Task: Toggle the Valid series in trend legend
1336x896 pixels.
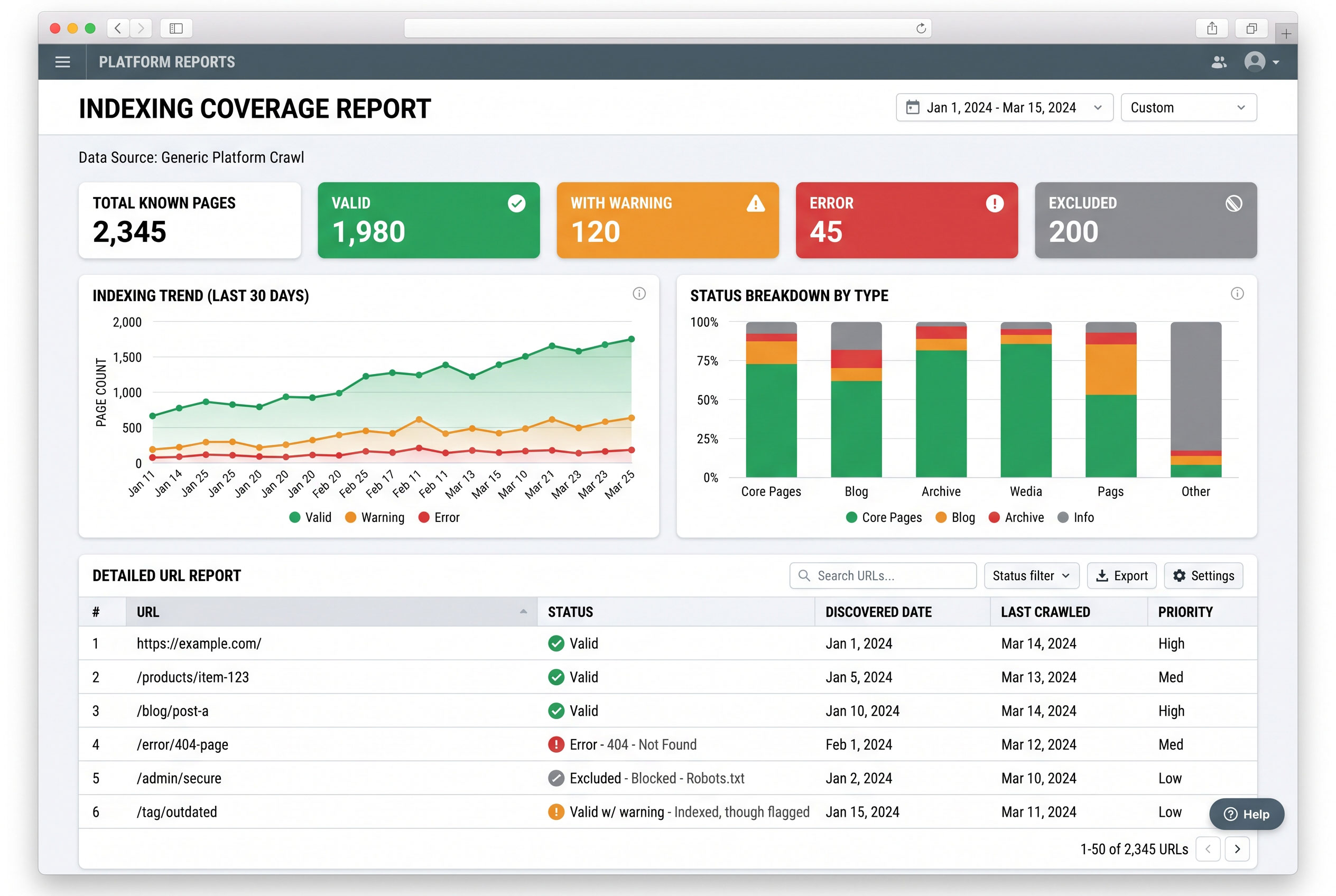Action: click(310, 517)
